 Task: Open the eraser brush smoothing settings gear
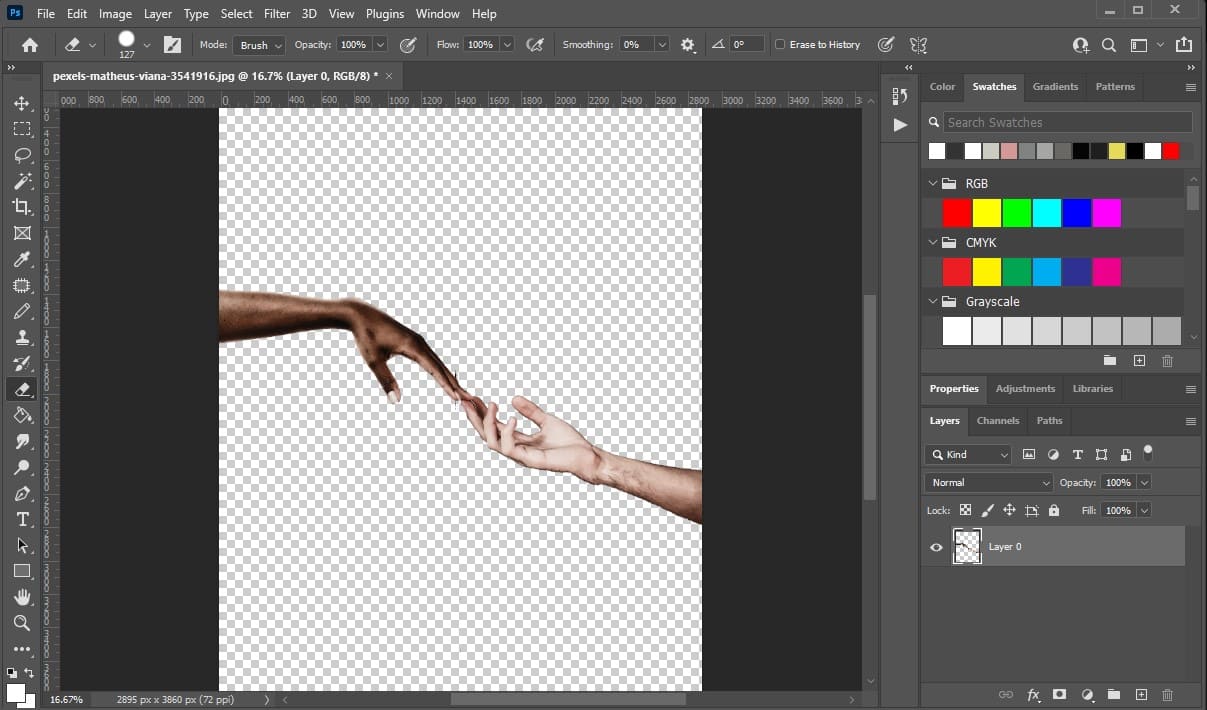687,44
